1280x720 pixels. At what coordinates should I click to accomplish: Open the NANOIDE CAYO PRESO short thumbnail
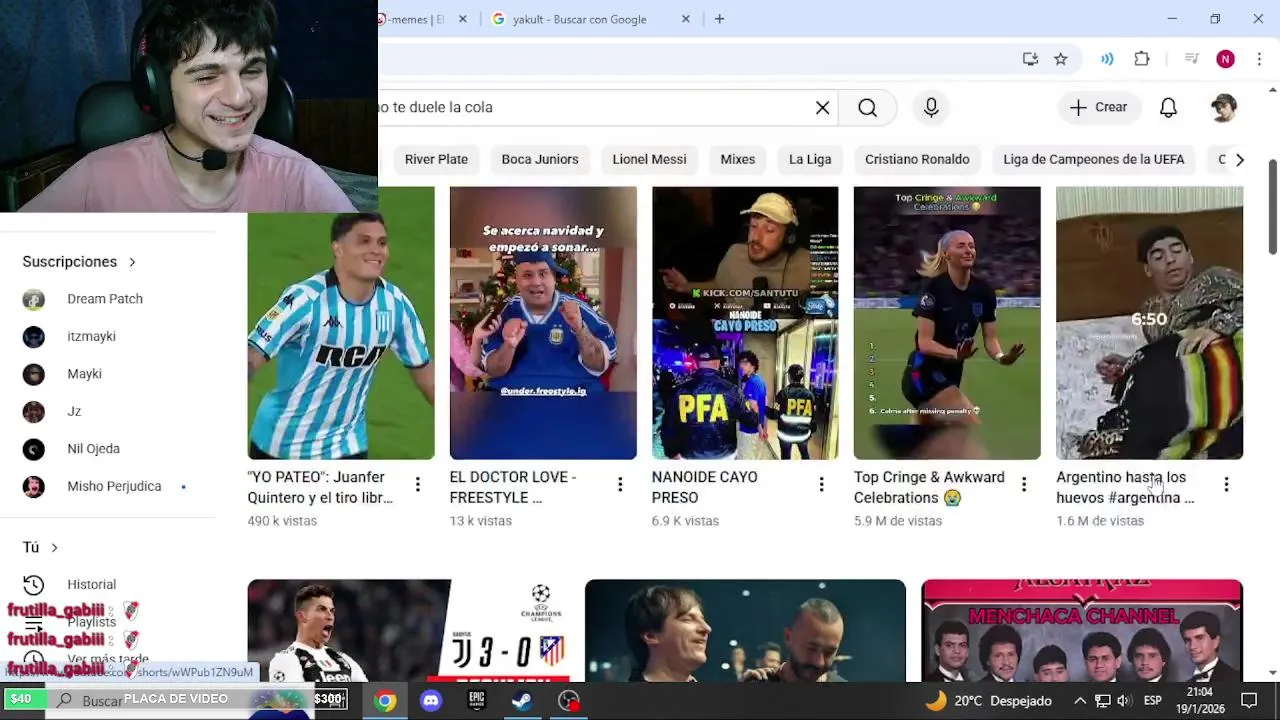click(745, 323)
